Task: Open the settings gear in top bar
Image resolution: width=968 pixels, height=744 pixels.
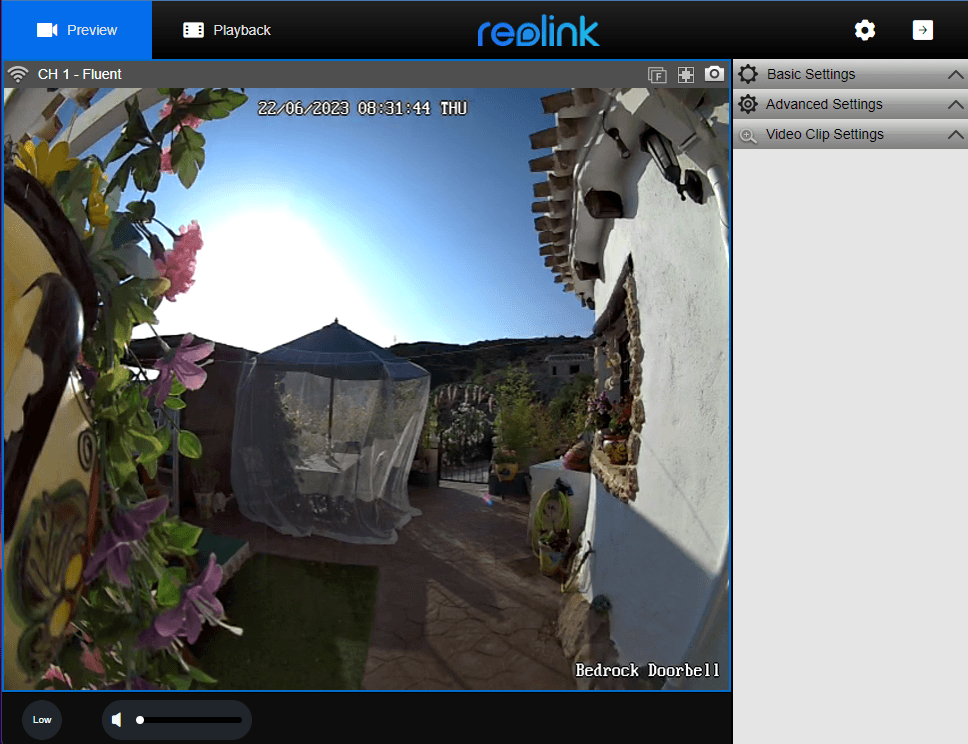Action: coord(865,30)
